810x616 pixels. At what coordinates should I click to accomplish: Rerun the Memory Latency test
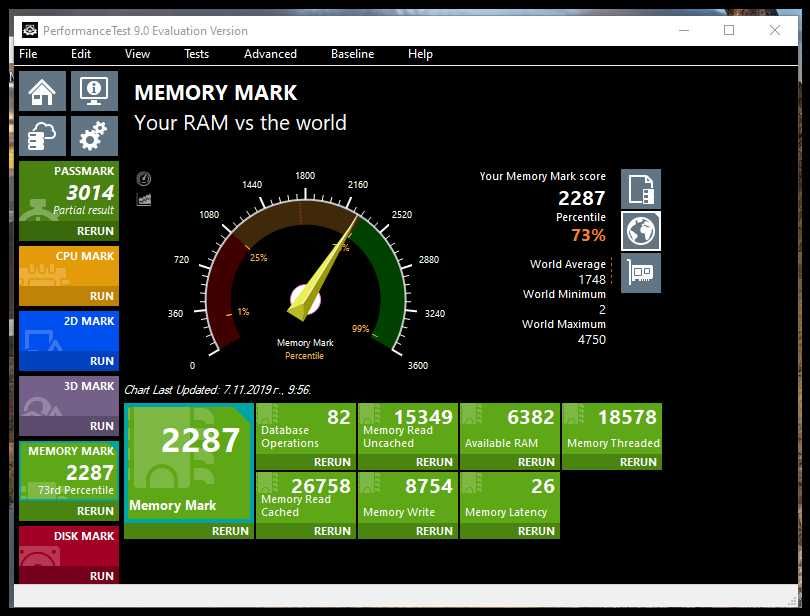pyautogui.click(x=536, y=531)
